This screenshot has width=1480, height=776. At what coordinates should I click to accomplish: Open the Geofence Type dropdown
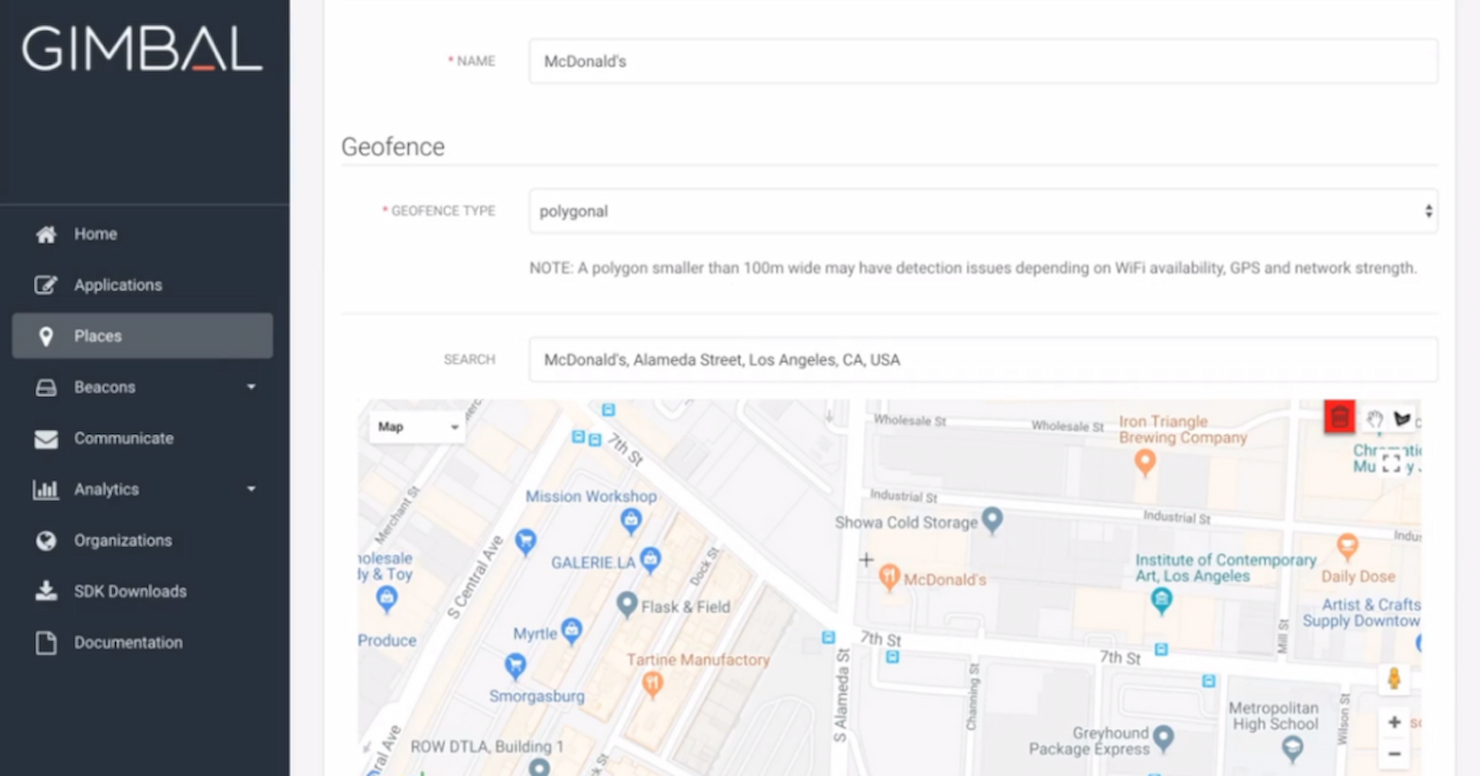pyautogui.click(x=982, y=211)
